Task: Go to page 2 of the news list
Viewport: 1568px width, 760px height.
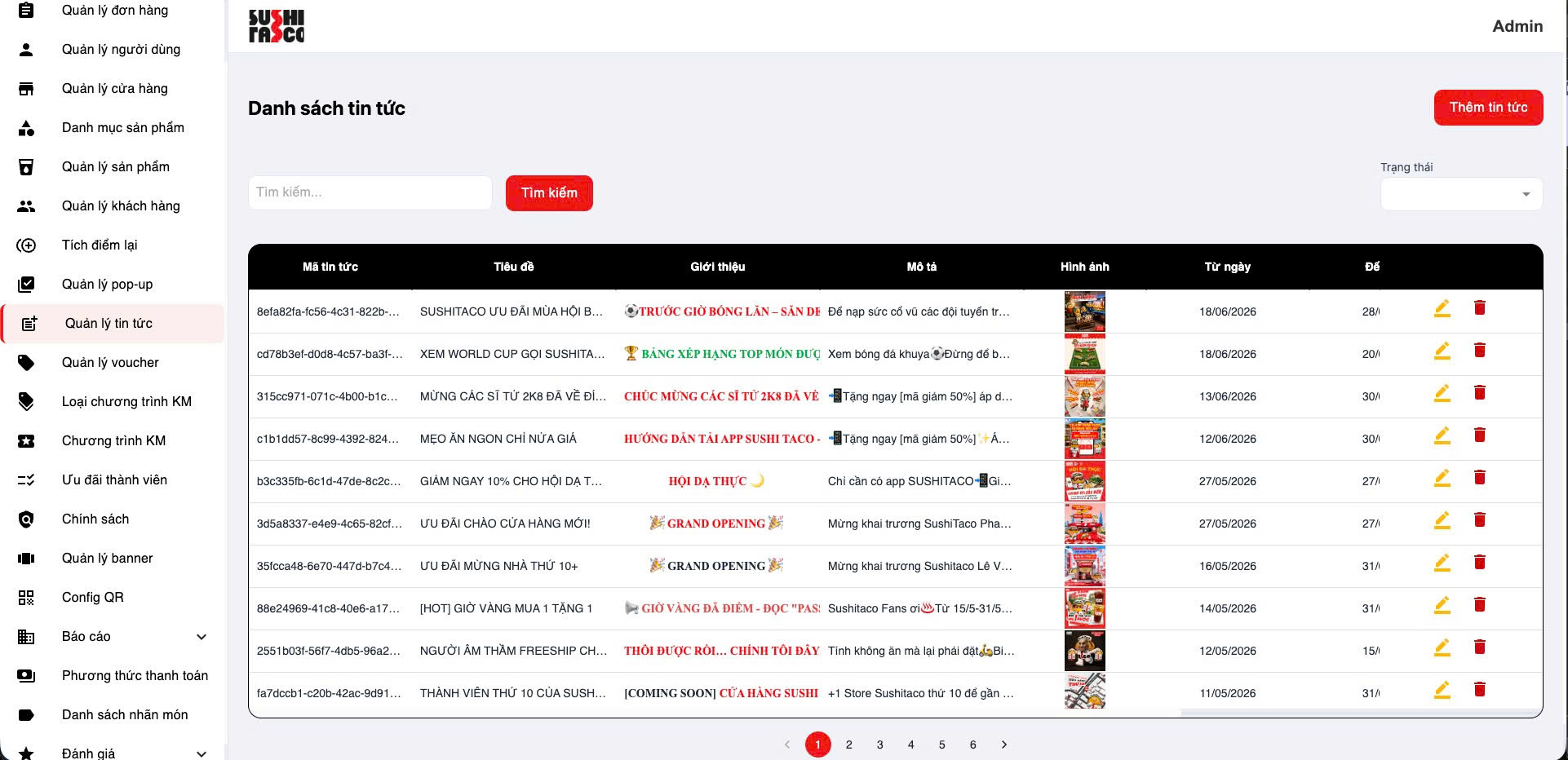Action: pos(849,745)
